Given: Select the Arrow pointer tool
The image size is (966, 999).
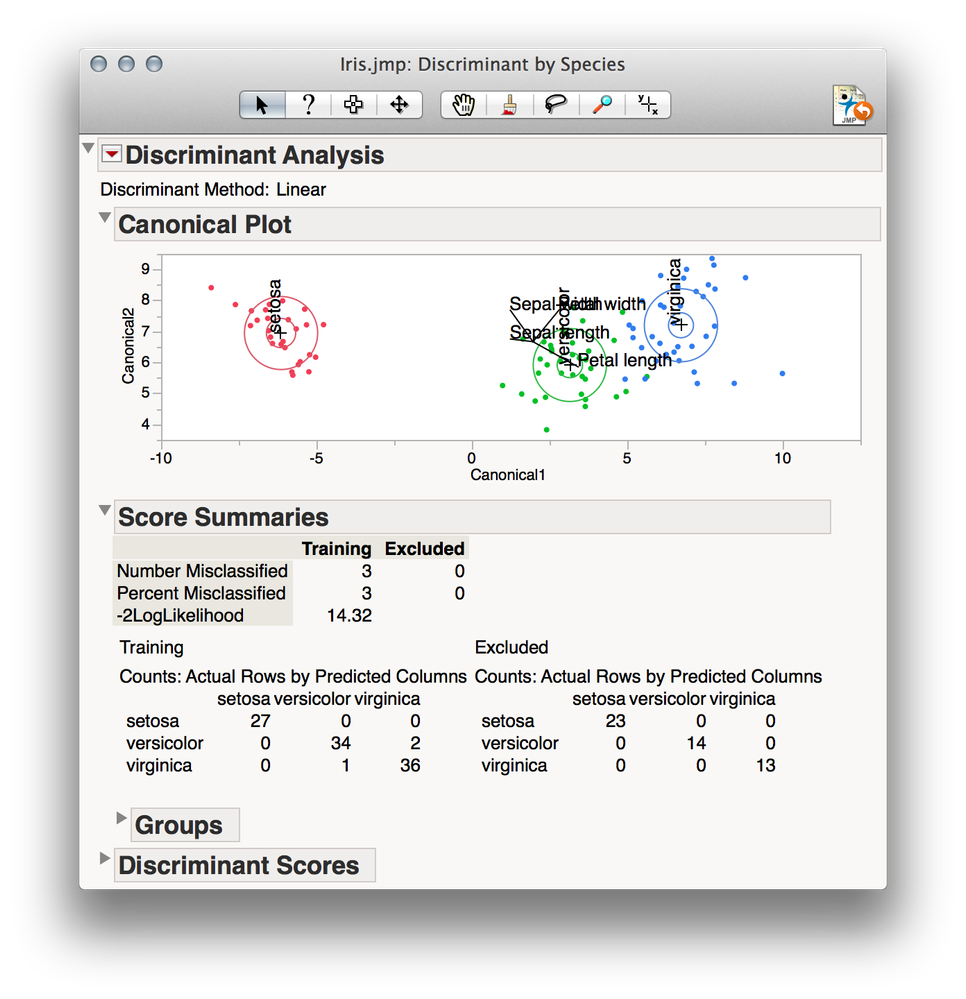Looking at the screenshot, I should (x=262, y=104).
